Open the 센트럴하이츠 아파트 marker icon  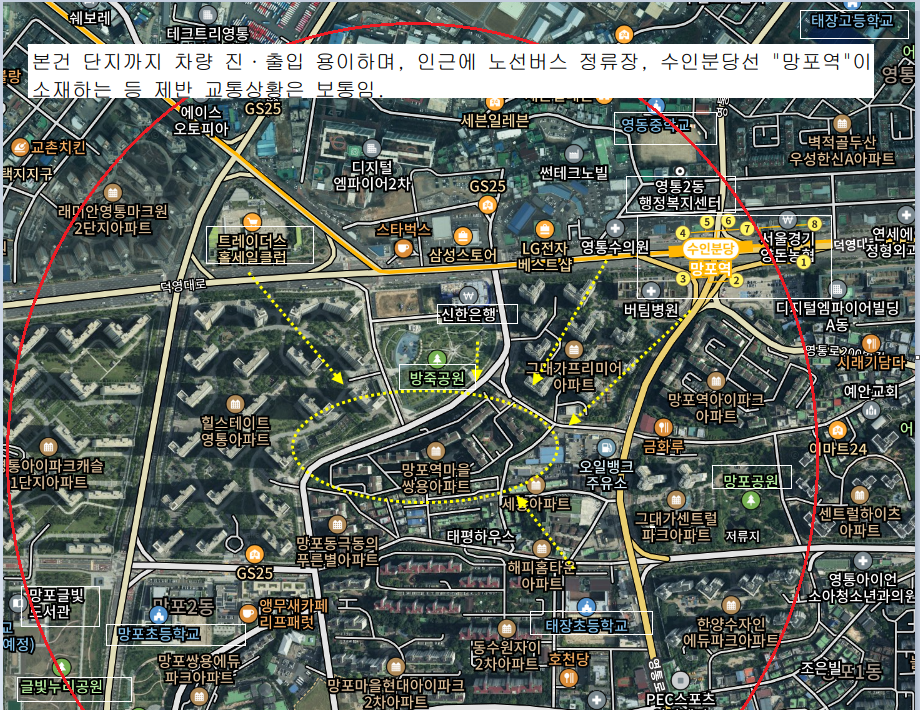pos(860,495)
